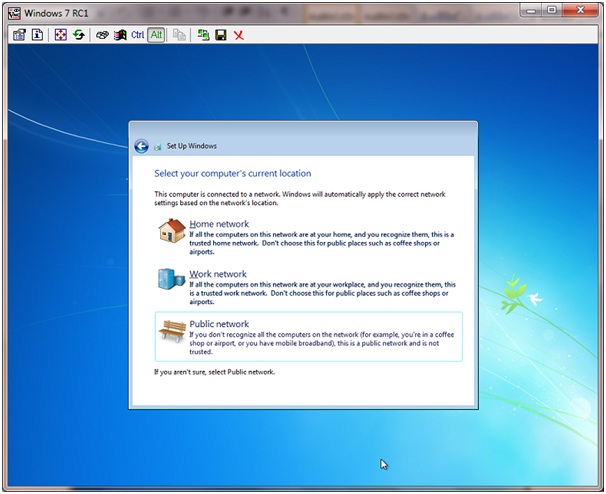
Task: Toggle the pressed Alt key button
Action: click(156, 35)
